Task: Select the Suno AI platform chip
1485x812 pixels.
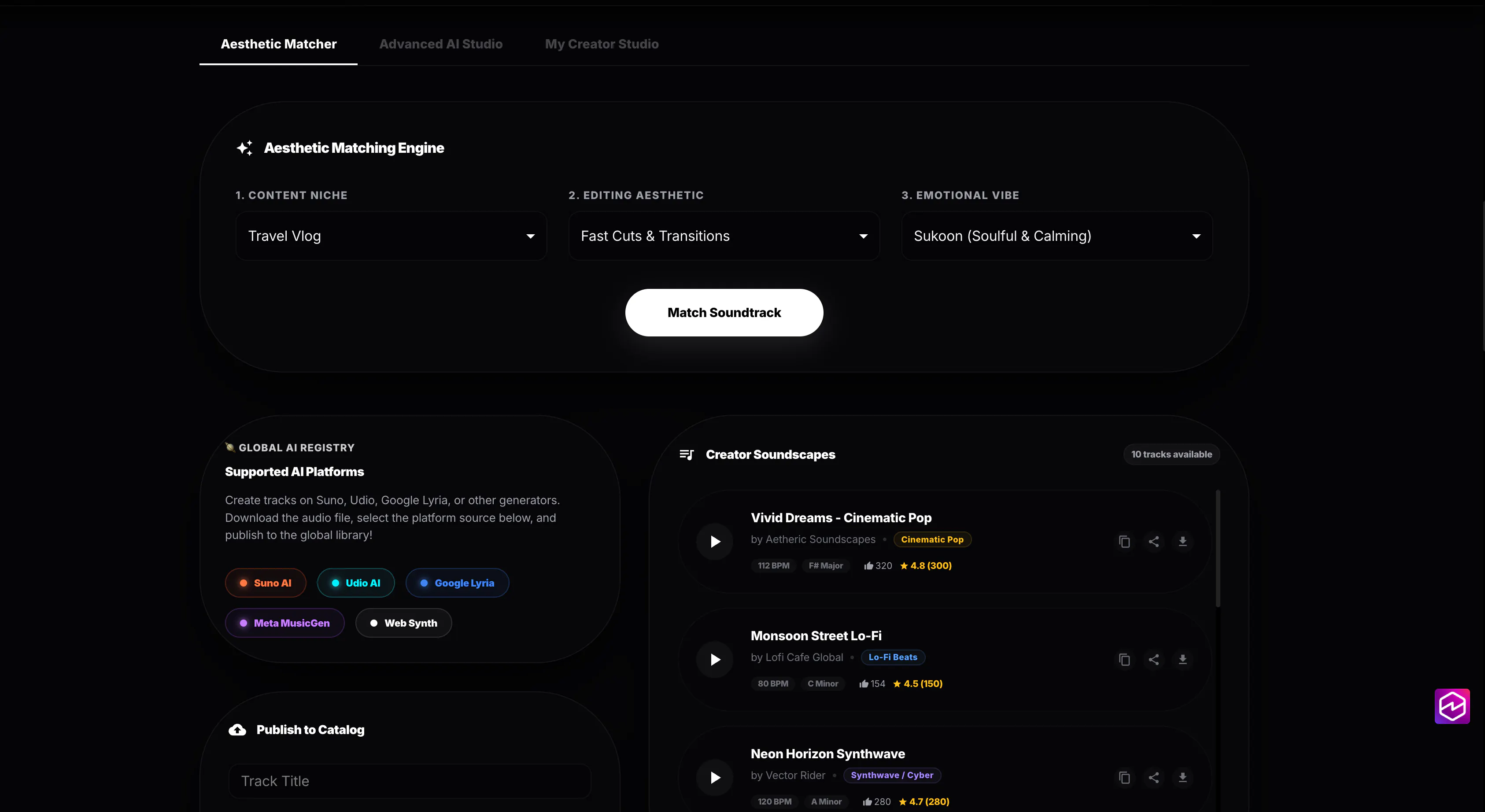Action: (265, 583)
